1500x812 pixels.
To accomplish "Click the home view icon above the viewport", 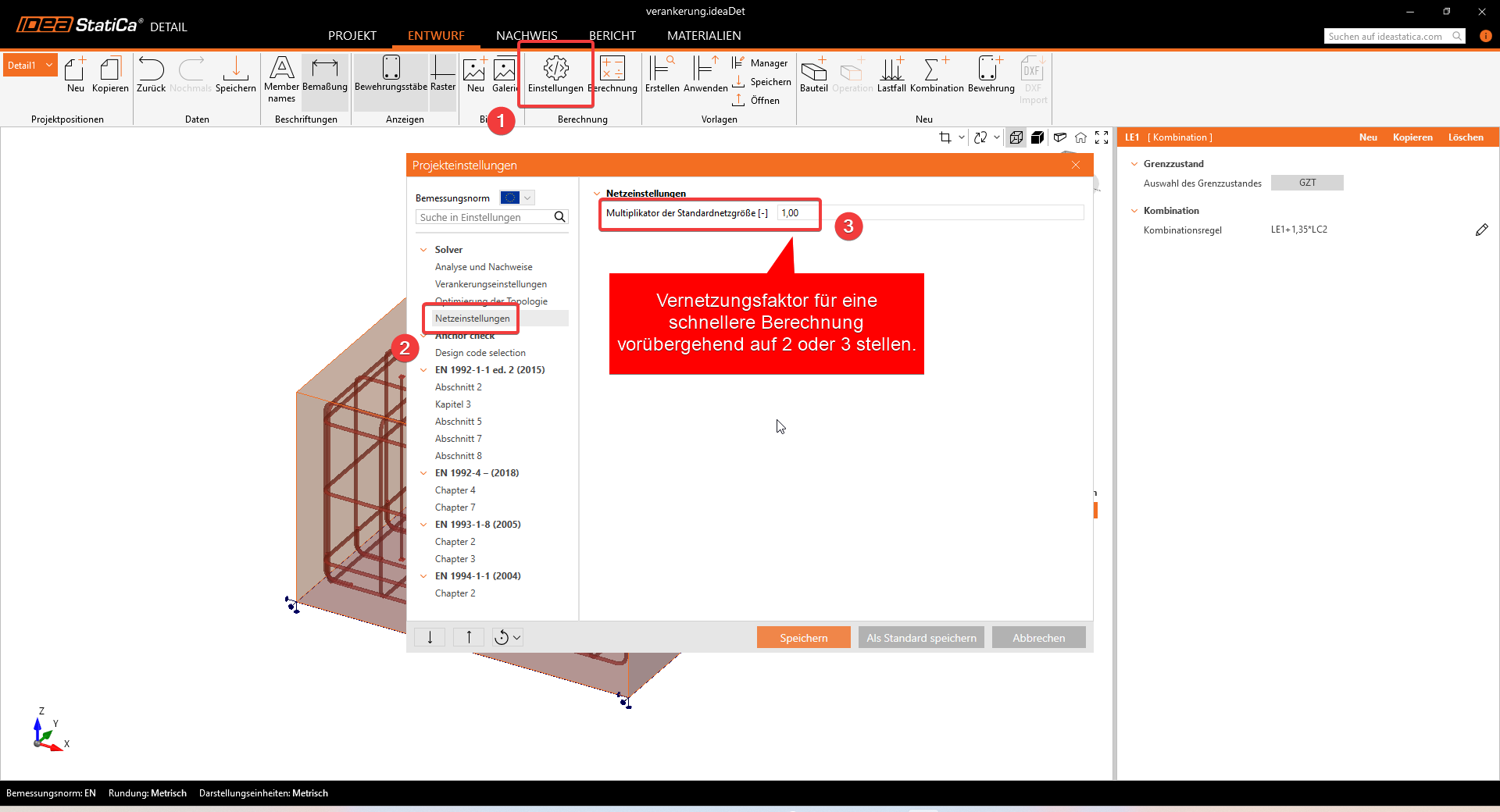I will tap(1080, 138).
